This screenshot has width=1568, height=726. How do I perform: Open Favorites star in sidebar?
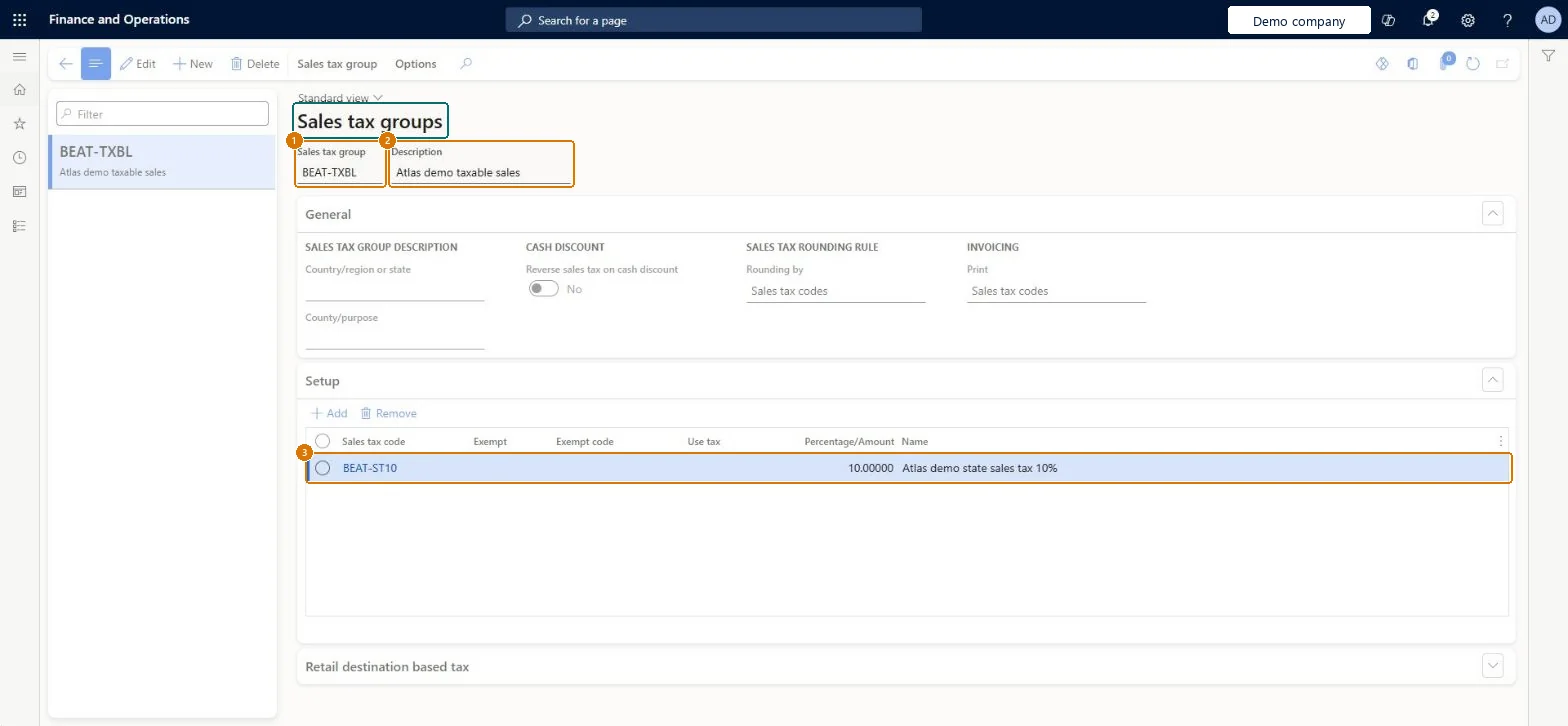(19, 124)
